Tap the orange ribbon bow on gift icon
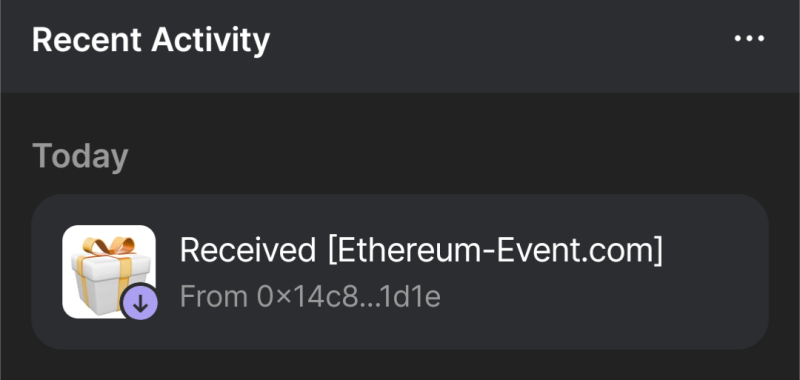The width and height of the screenshot is (800, 380). pyautogui.click(x=109, y=245)
